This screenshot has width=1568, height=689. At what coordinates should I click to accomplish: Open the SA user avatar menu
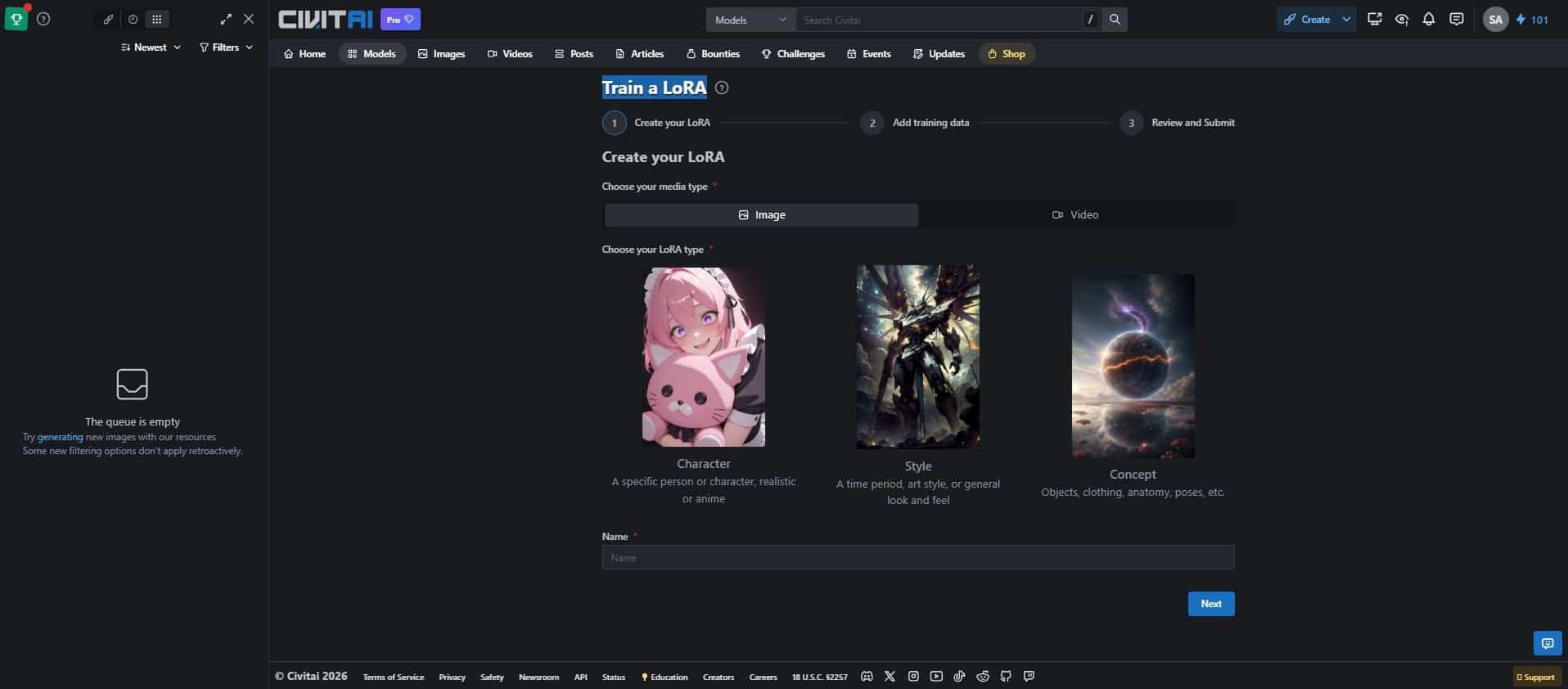[1495, 20]
